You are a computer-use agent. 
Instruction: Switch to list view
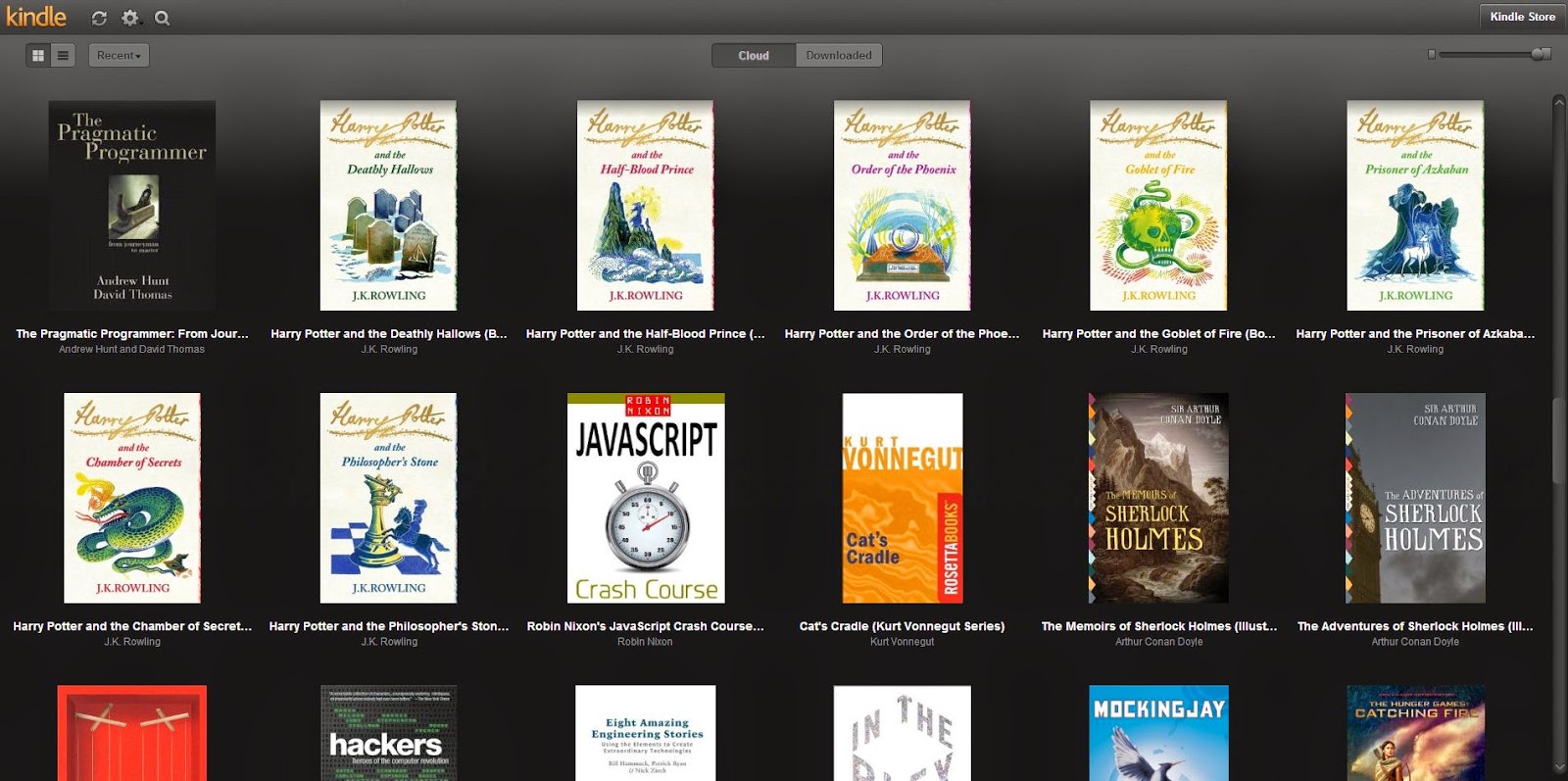(63, 56)
